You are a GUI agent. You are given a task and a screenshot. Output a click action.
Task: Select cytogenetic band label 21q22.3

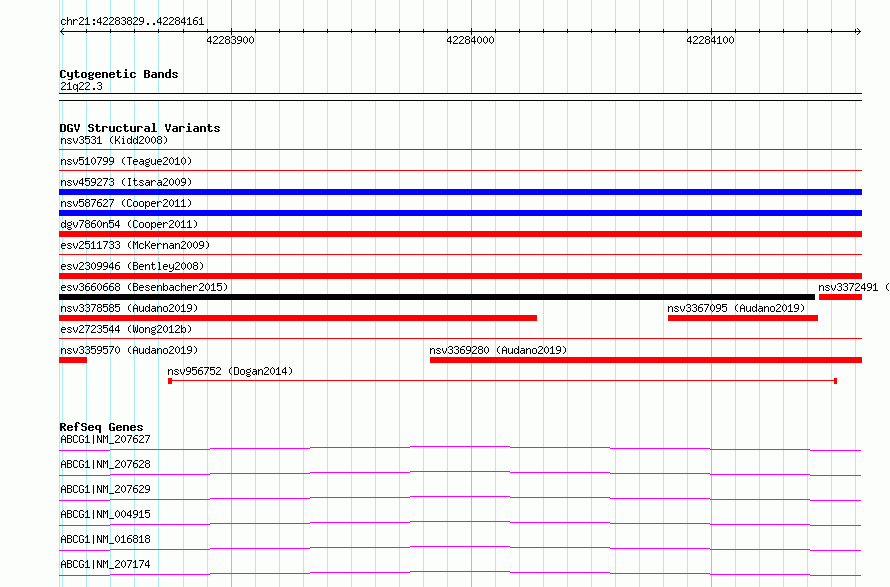tap(81, 86)
